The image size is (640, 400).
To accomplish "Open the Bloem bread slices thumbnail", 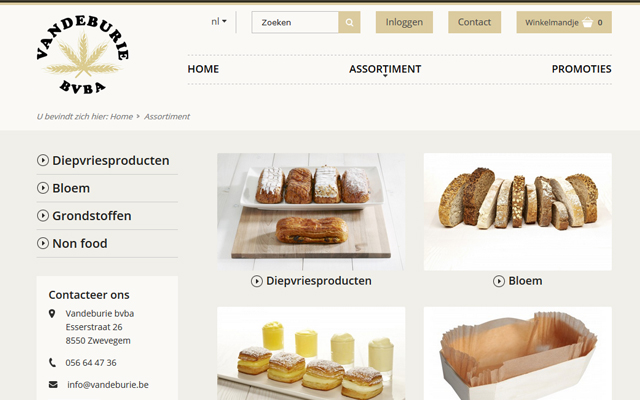I will (518, 211).
